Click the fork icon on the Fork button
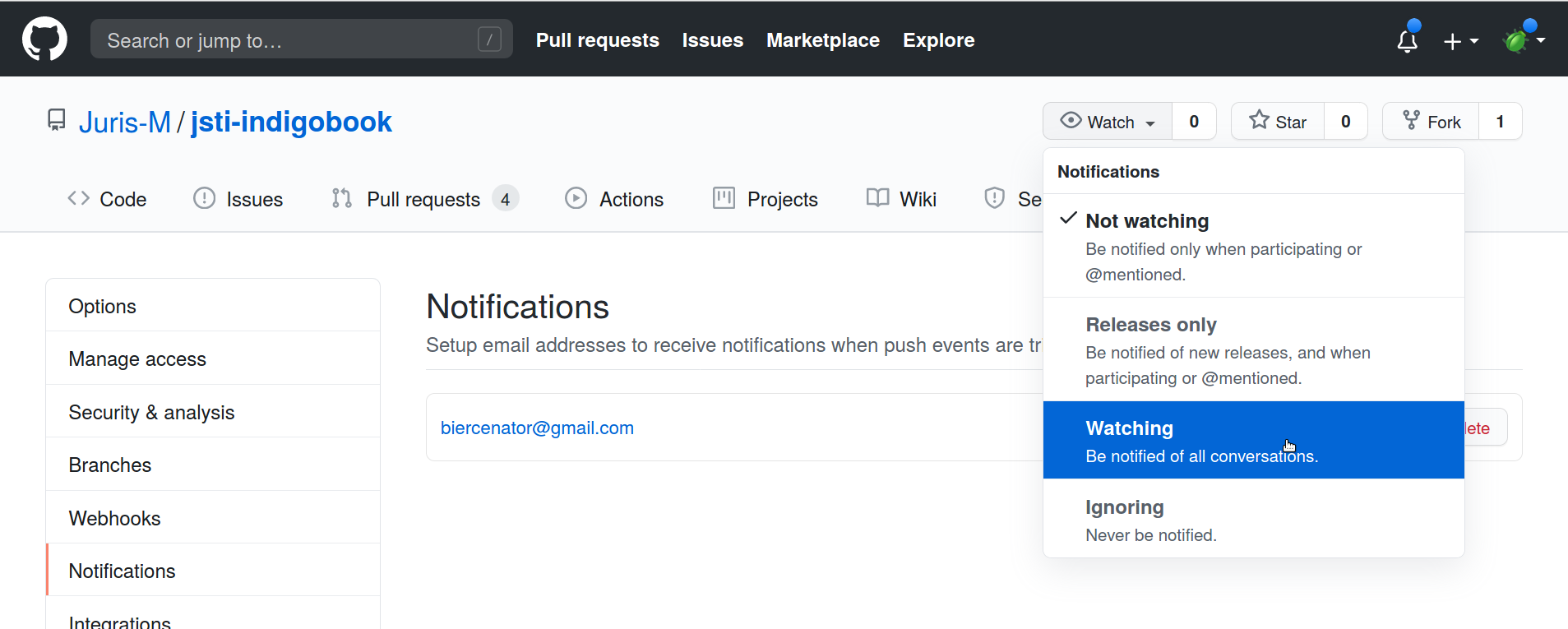Screen dimensions: 1568x629 [1411, 121]
